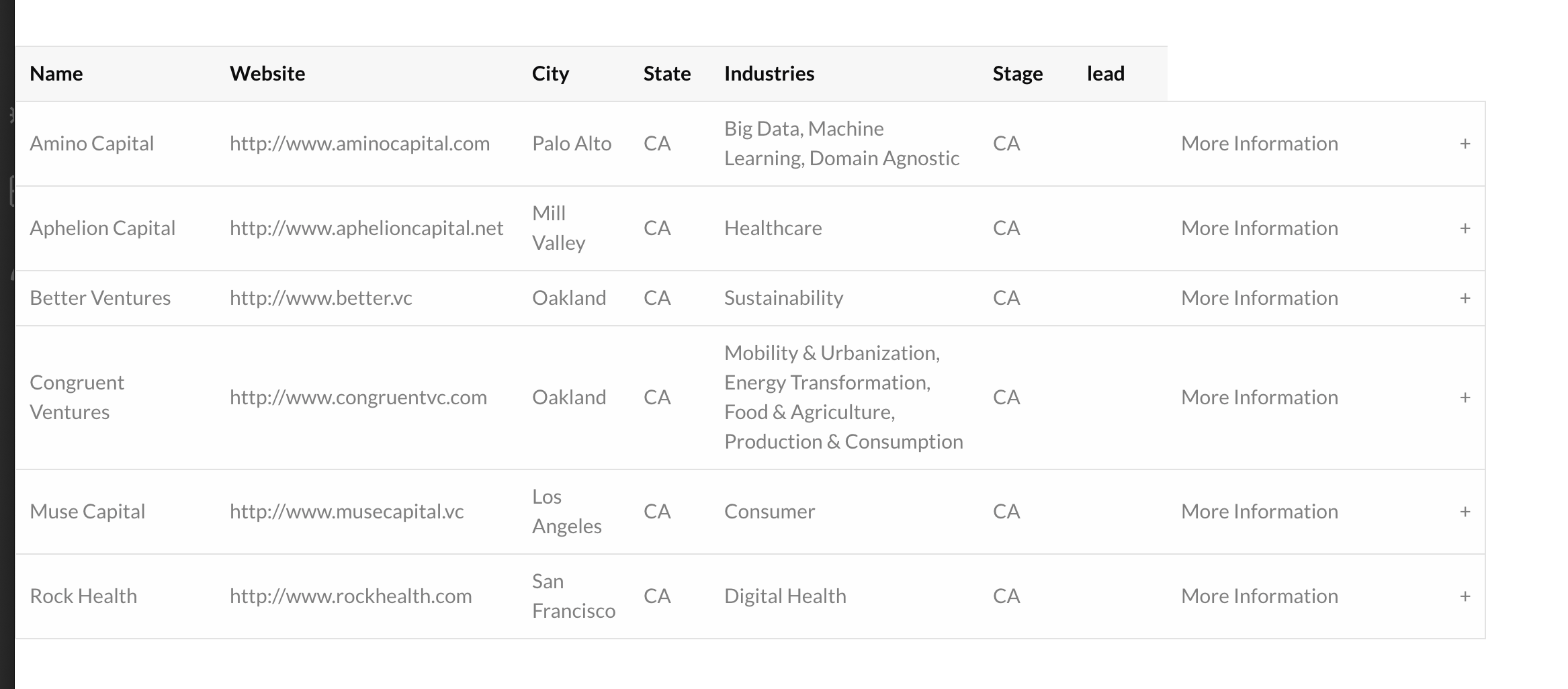
Task: Click More Information for Amino Capital
Action: pos(1260,144)
